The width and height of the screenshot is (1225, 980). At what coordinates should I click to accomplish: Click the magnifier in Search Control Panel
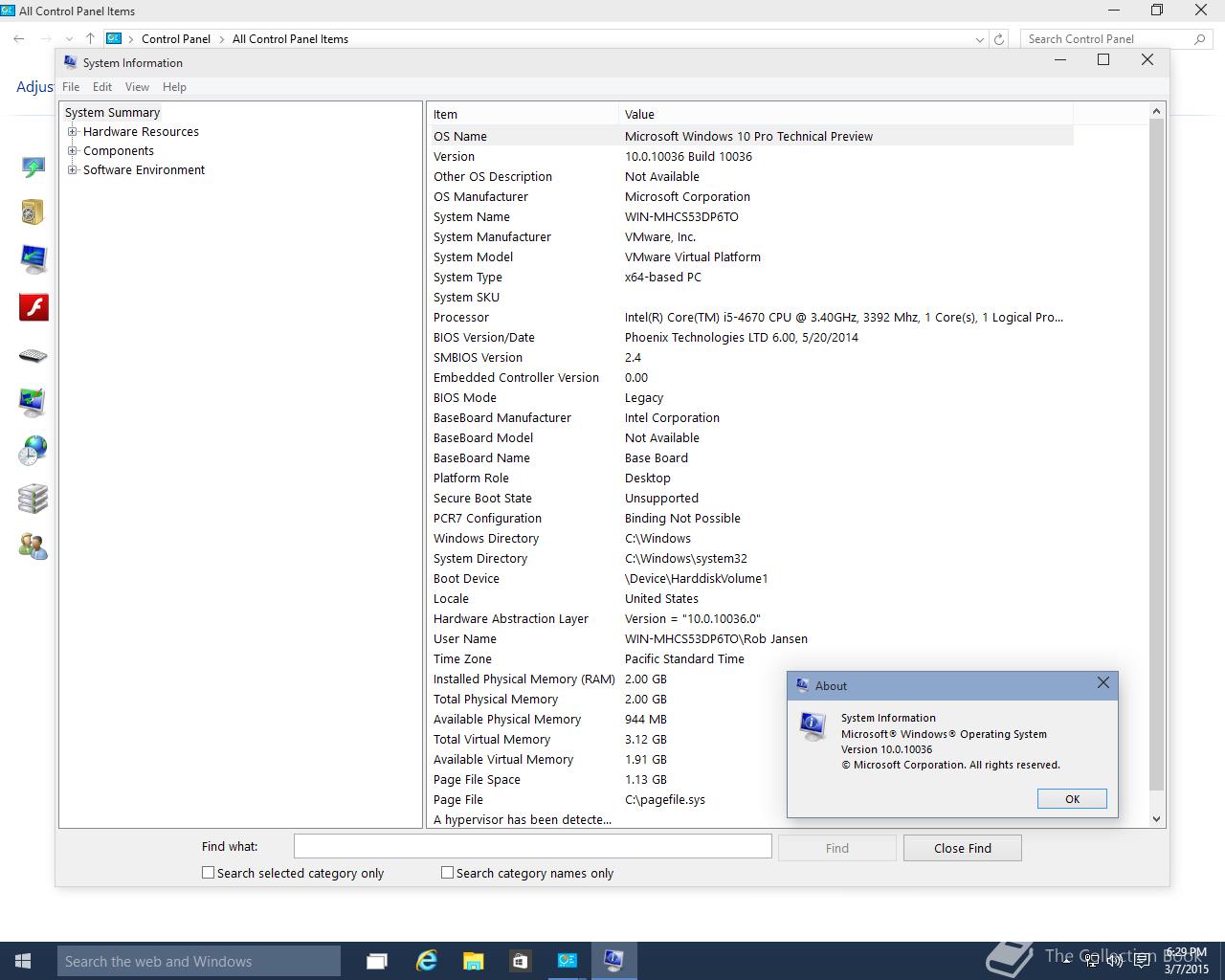pyautogui.click(x=1200, y=39)
